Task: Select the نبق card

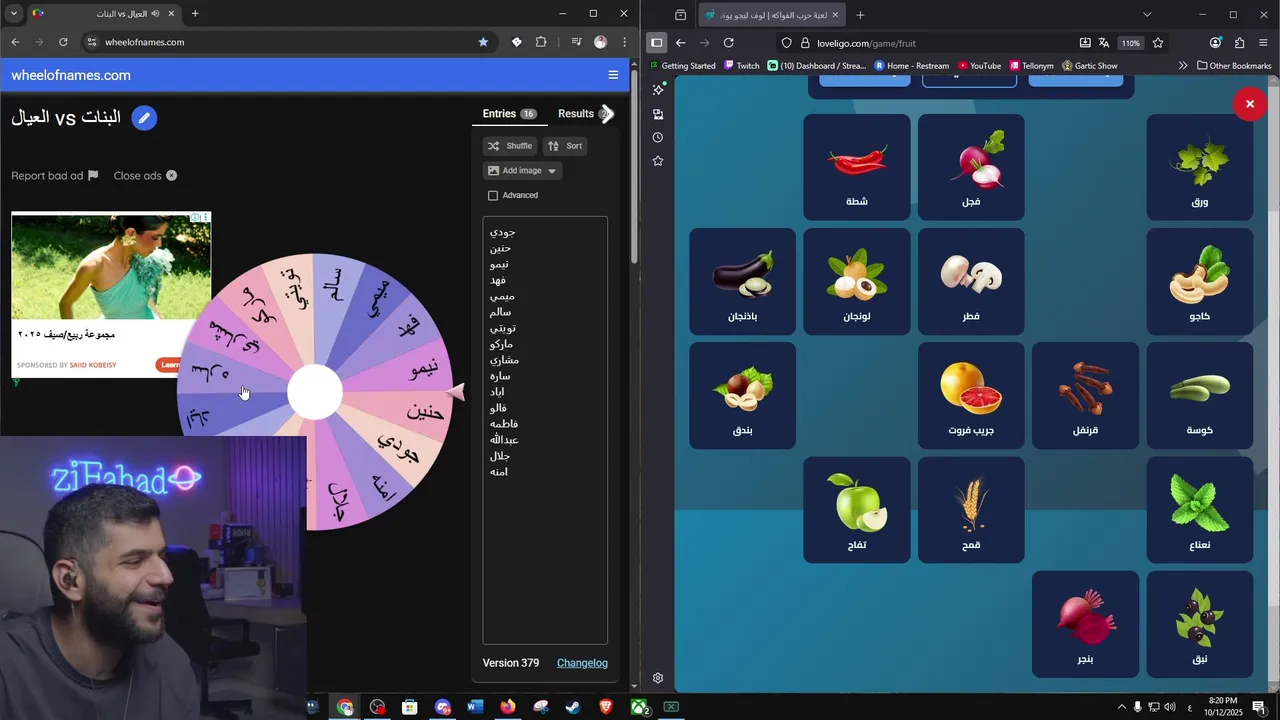Action: 1200,624
